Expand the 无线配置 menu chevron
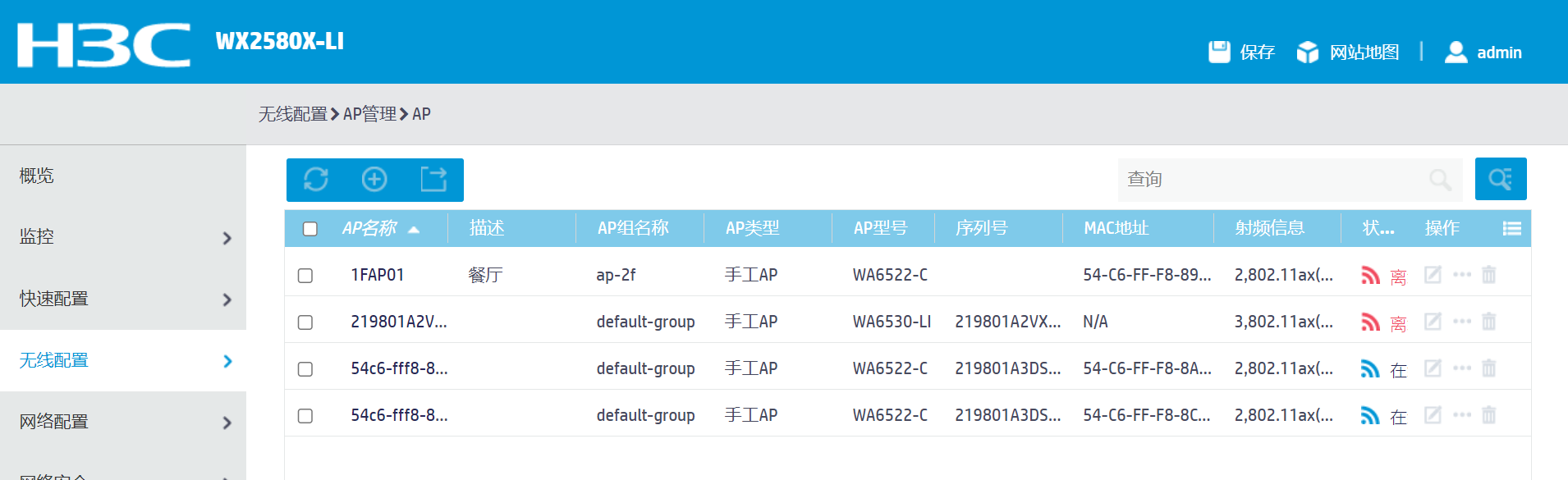The height and width of the screenshot is (480, 1568). pos(227,361)
